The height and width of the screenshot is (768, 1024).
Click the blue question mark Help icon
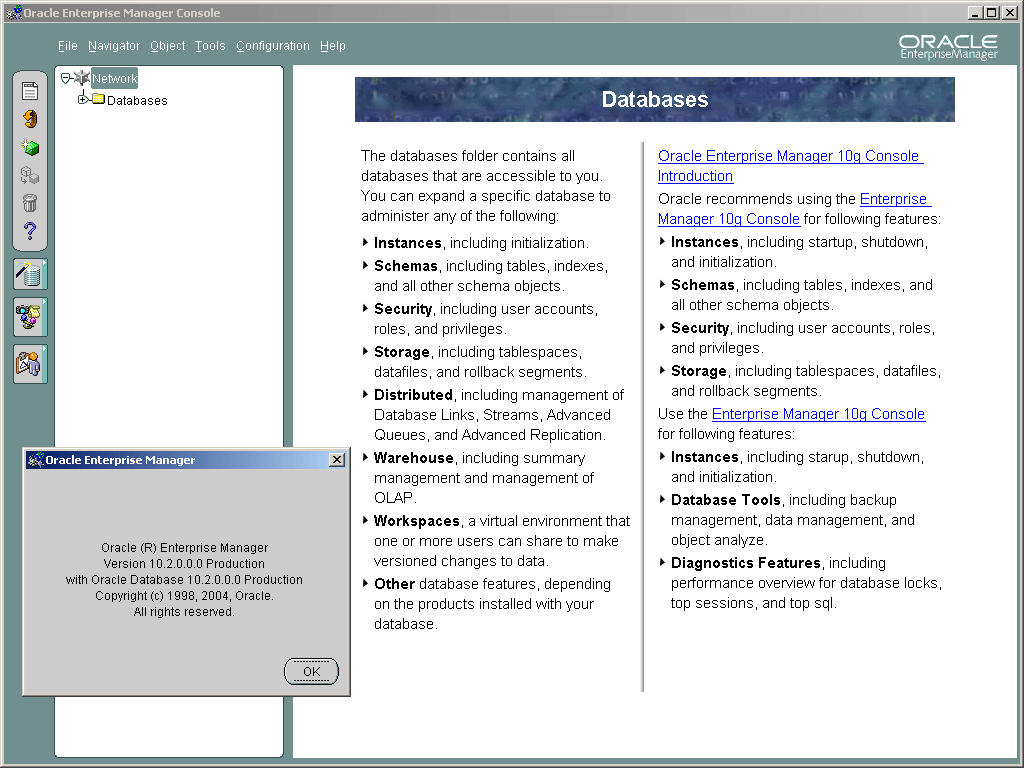pyautogui.click(x=30, y=231)
